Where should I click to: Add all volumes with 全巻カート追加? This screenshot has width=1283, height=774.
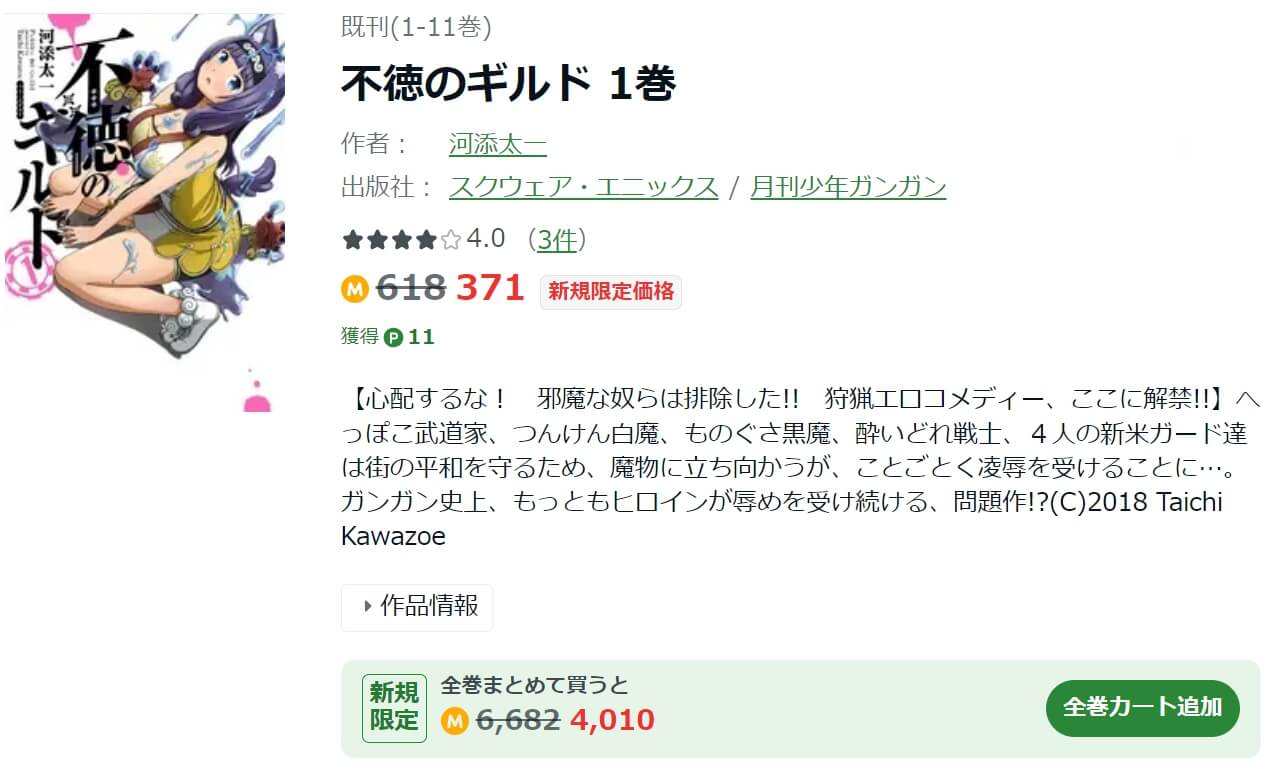click(1143, 708)
